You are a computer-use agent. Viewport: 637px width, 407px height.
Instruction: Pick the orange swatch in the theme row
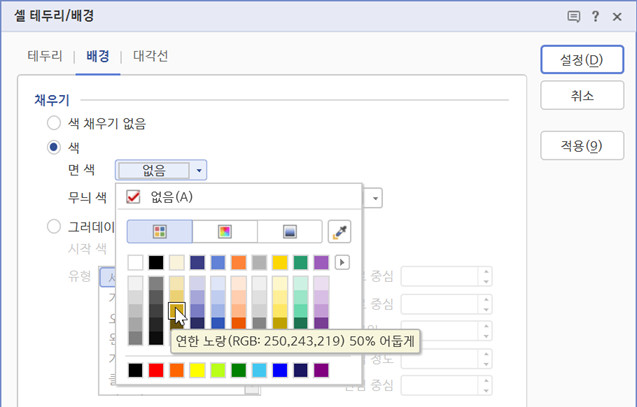pyautogui.click(x=239, y=262)
